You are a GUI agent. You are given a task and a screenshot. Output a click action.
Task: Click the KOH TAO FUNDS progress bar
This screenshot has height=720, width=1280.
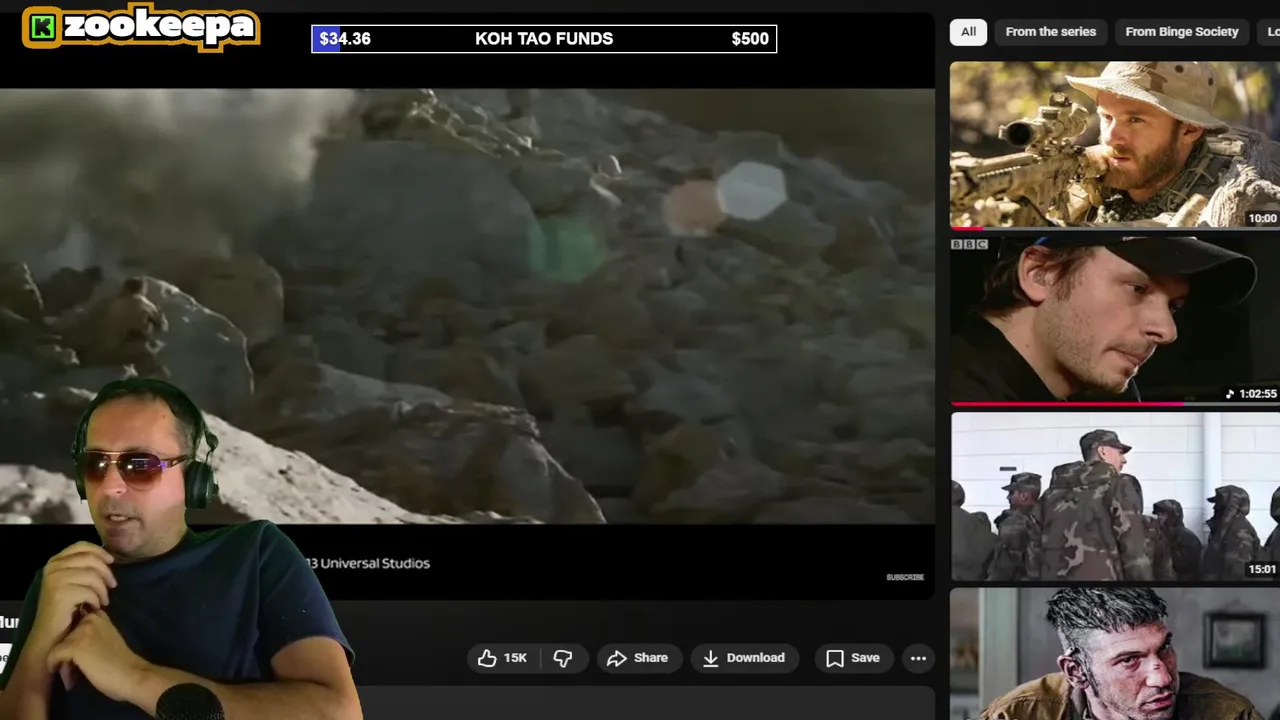pyautogui.click(x=544, y=39)
